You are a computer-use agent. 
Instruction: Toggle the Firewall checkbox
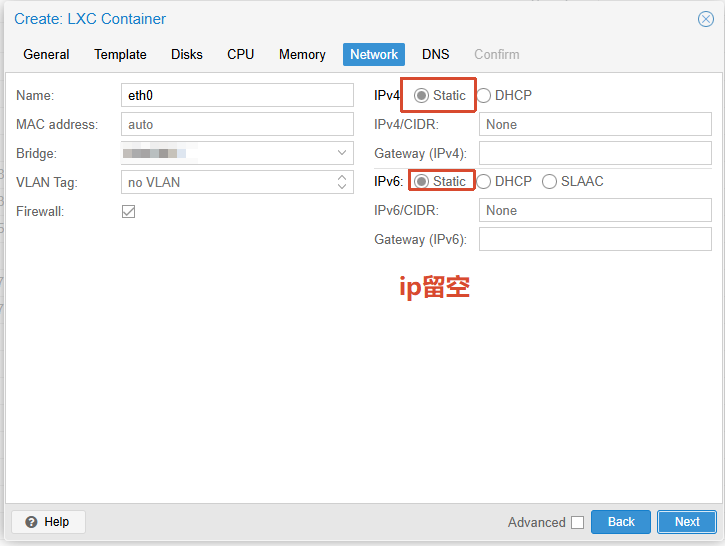pos(129,211)
